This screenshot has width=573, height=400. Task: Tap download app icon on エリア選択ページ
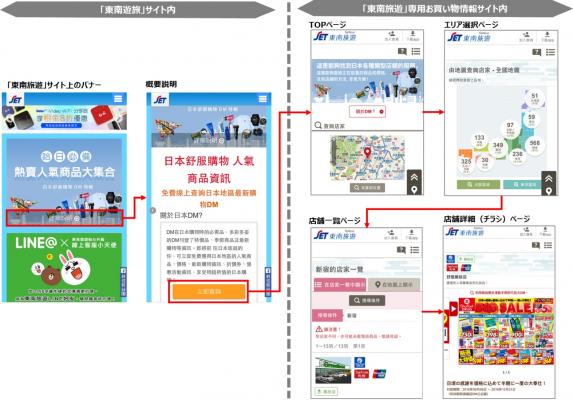coord(547,37)
